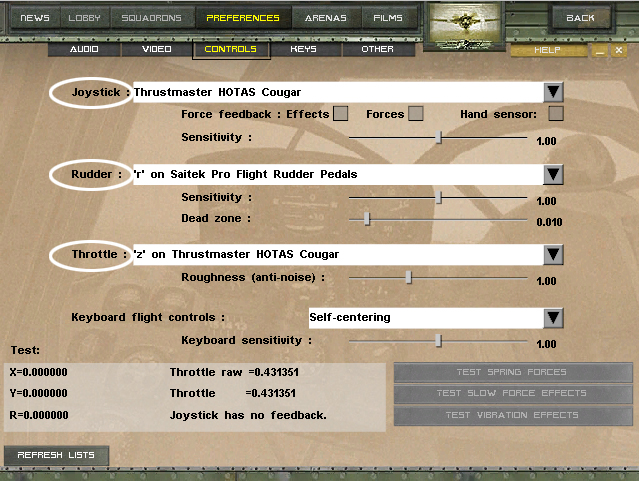Viewport: 639px width, 481px height.
Task: Expand Keyboard flight controls dropdown arrow
Action: (x=553, y=318)
